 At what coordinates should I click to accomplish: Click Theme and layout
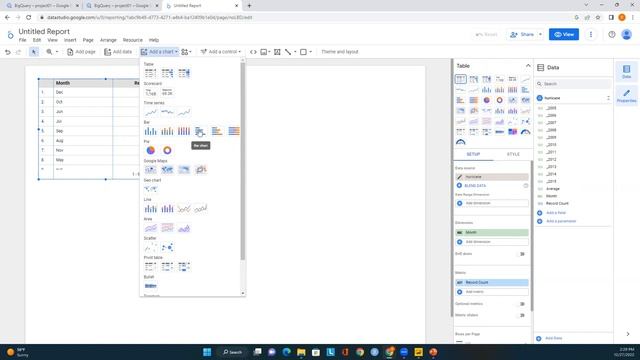click(340, 52)
